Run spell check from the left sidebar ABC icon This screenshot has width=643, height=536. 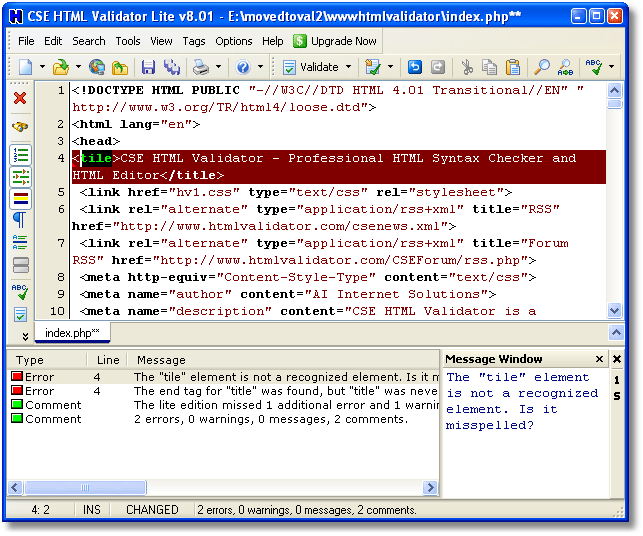point(20,291)
